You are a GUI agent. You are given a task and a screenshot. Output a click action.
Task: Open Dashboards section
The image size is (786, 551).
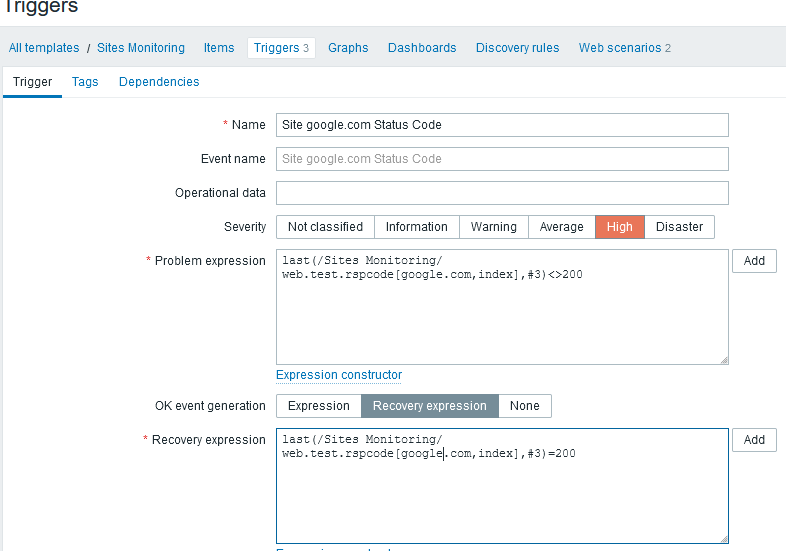click(x=422, y=48)
